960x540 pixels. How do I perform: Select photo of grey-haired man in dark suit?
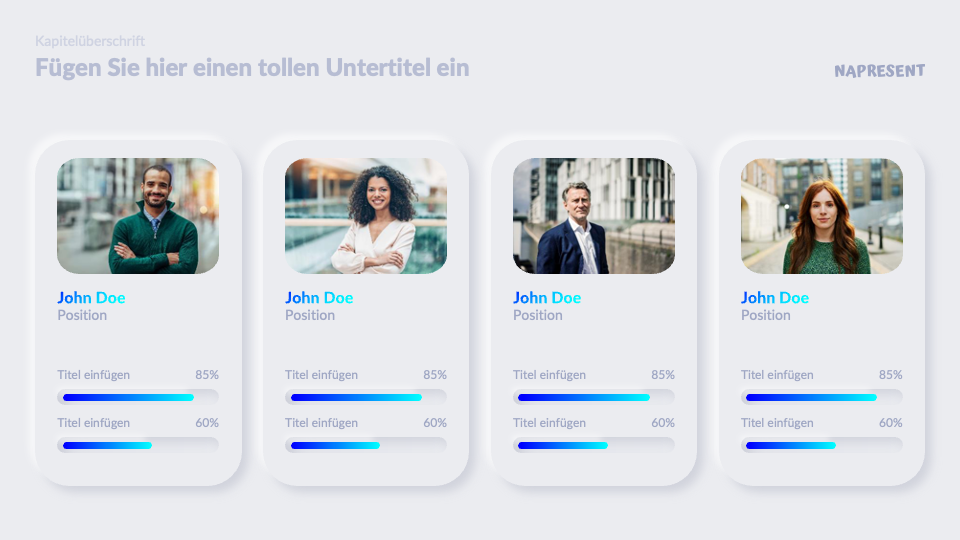[x=594, y=216]
